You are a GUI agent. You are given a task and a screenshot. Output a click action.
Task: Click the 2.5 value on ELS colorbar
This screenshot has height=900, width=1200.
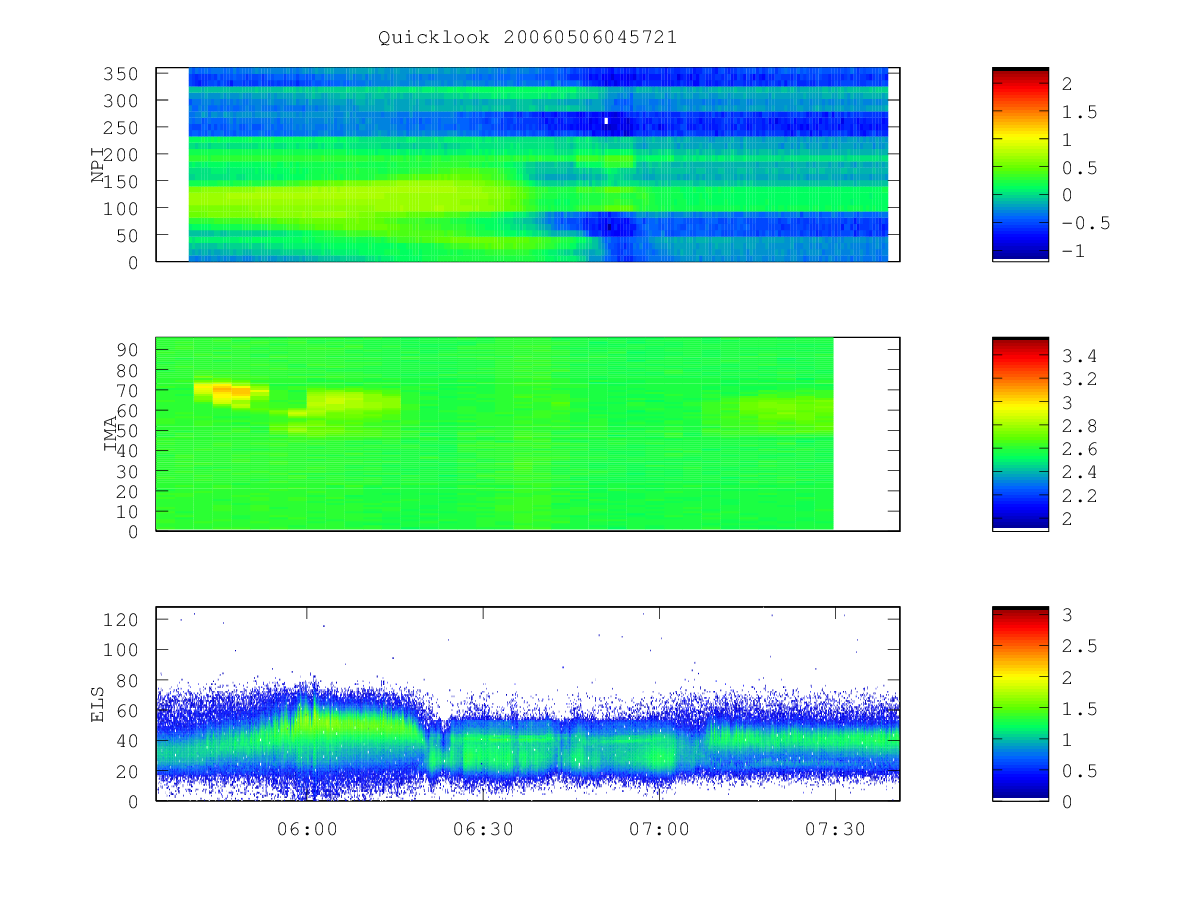point(1079,646)
